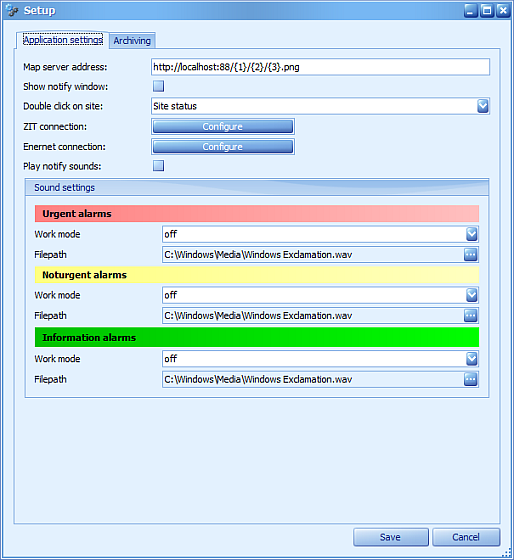514x560 pixels.
Task: Expand Information alarms Work mode dropdown
Action: pos(471,359)
